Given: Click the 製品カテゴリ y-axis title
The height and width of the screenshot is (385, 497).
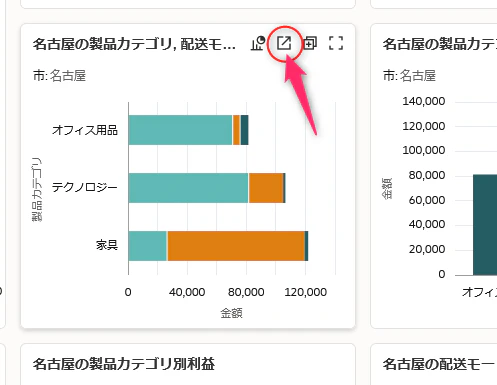Looking at the screenshot, I should click(37, 189).
